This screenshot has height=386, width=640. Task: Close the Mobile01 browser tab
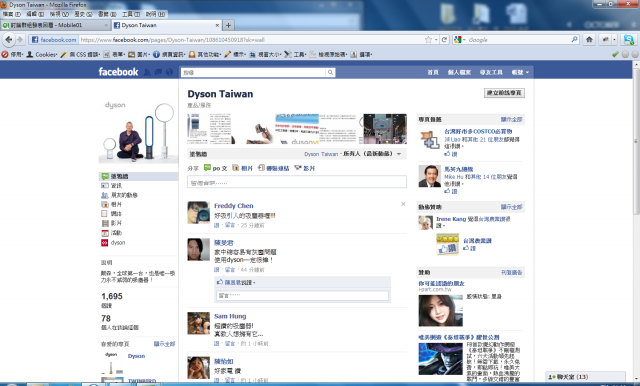click(x=106, y=25)
